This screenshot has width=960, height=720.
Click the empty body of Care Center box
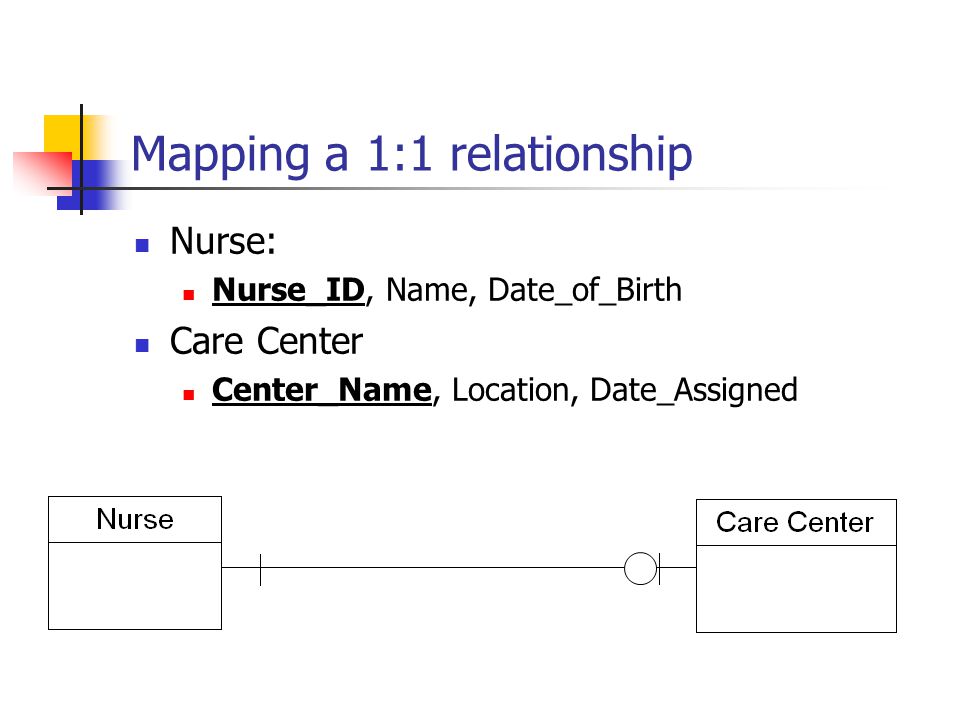coord(796,589)
